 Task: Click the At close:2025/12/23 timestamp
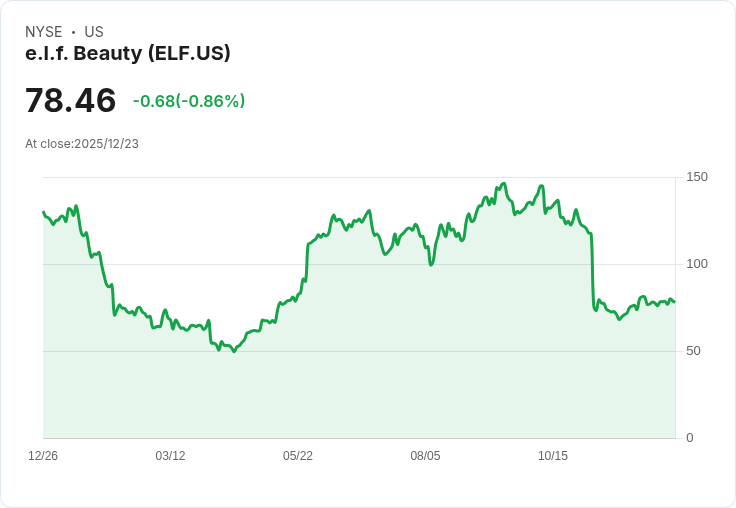click(x=82, y=144)
